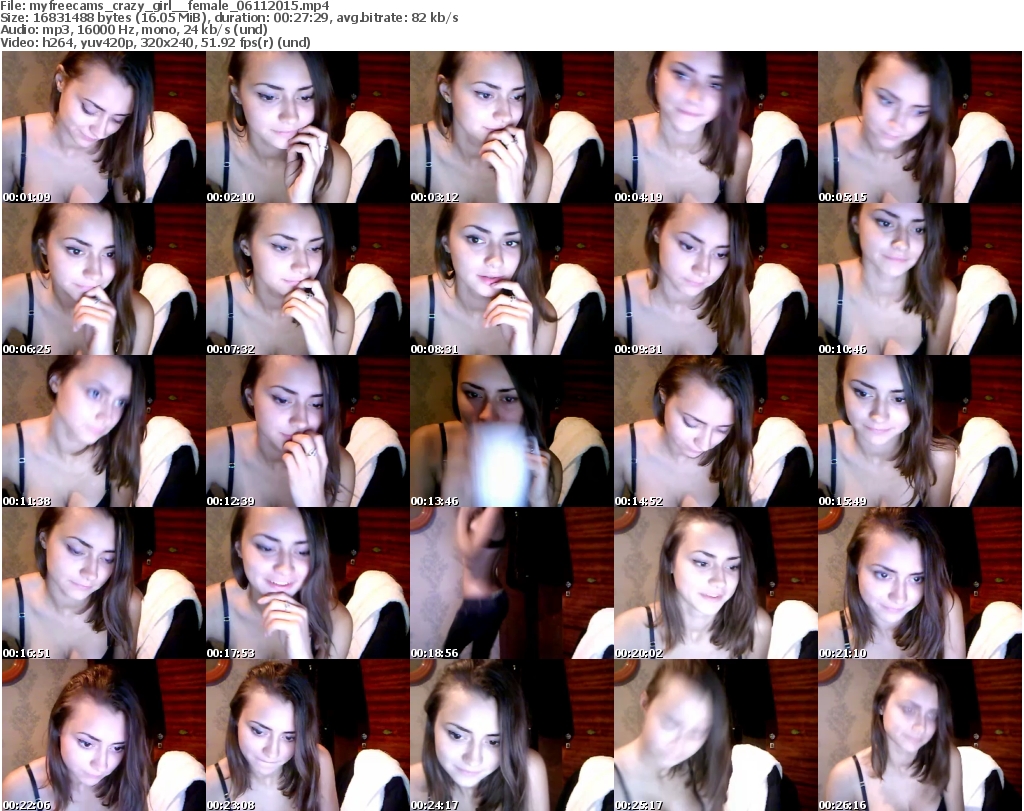Click the 00:23:08 timestamp label

230,804
